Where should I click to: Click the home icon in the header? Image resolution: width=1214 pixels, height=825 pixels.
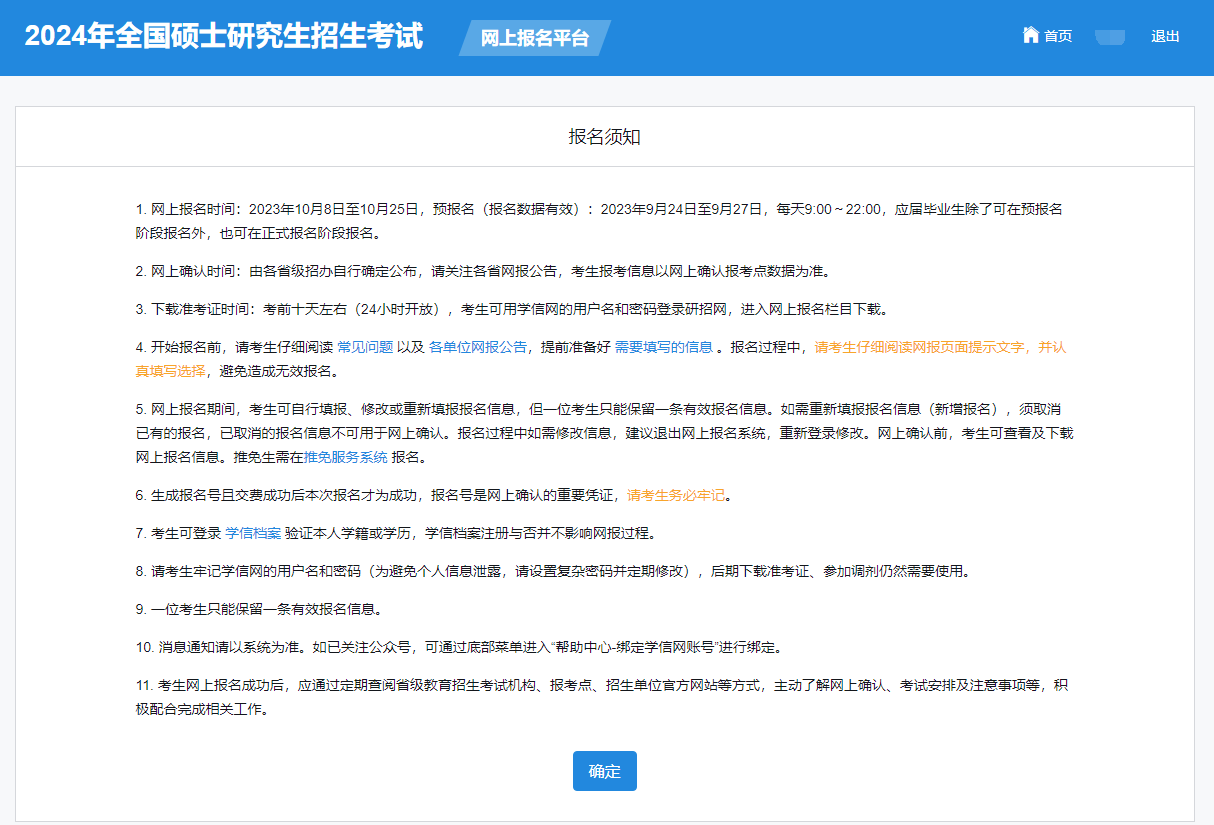coord(1030,35)
